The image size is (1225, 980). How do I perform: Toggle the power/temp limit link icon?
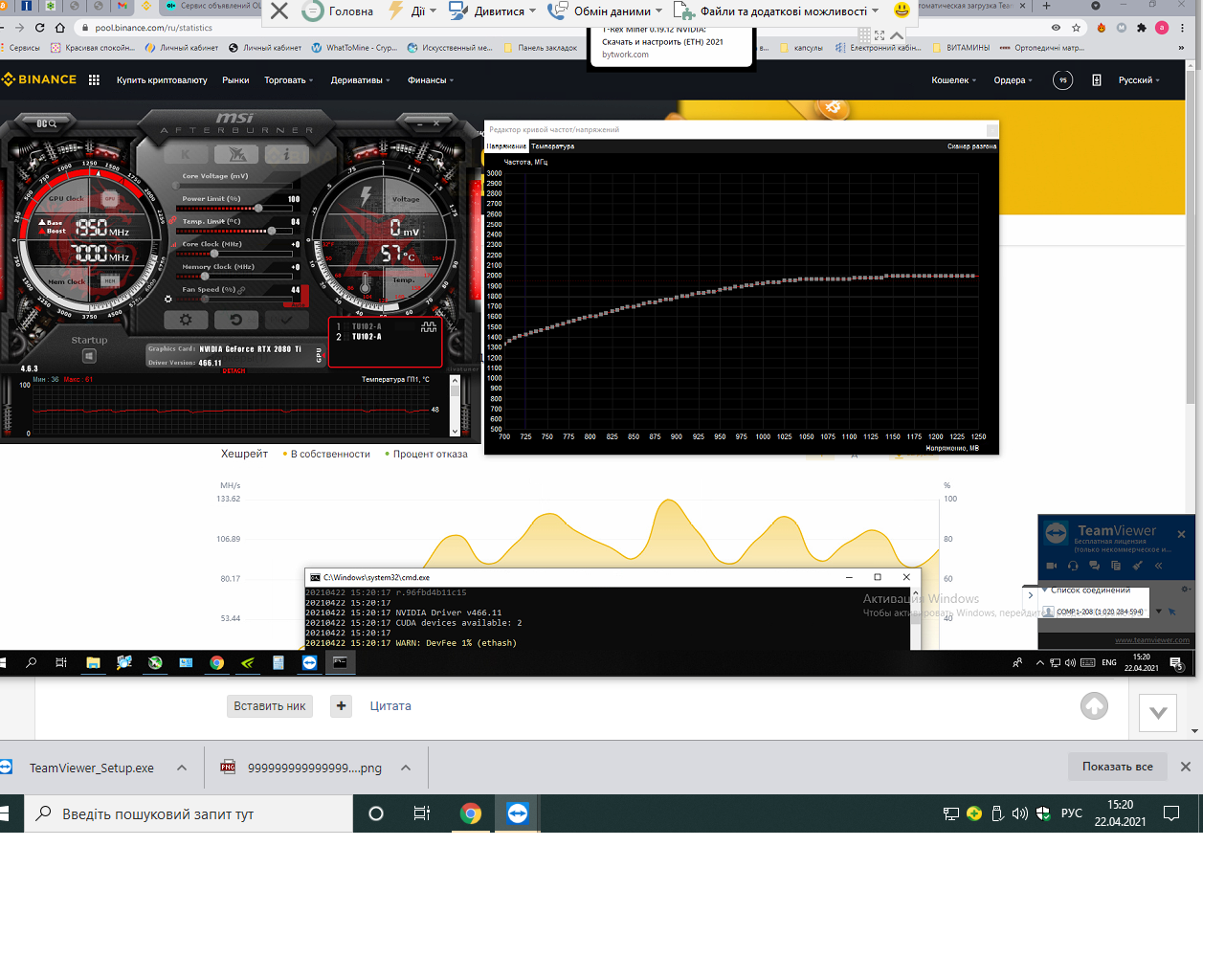tap(172, 221)
